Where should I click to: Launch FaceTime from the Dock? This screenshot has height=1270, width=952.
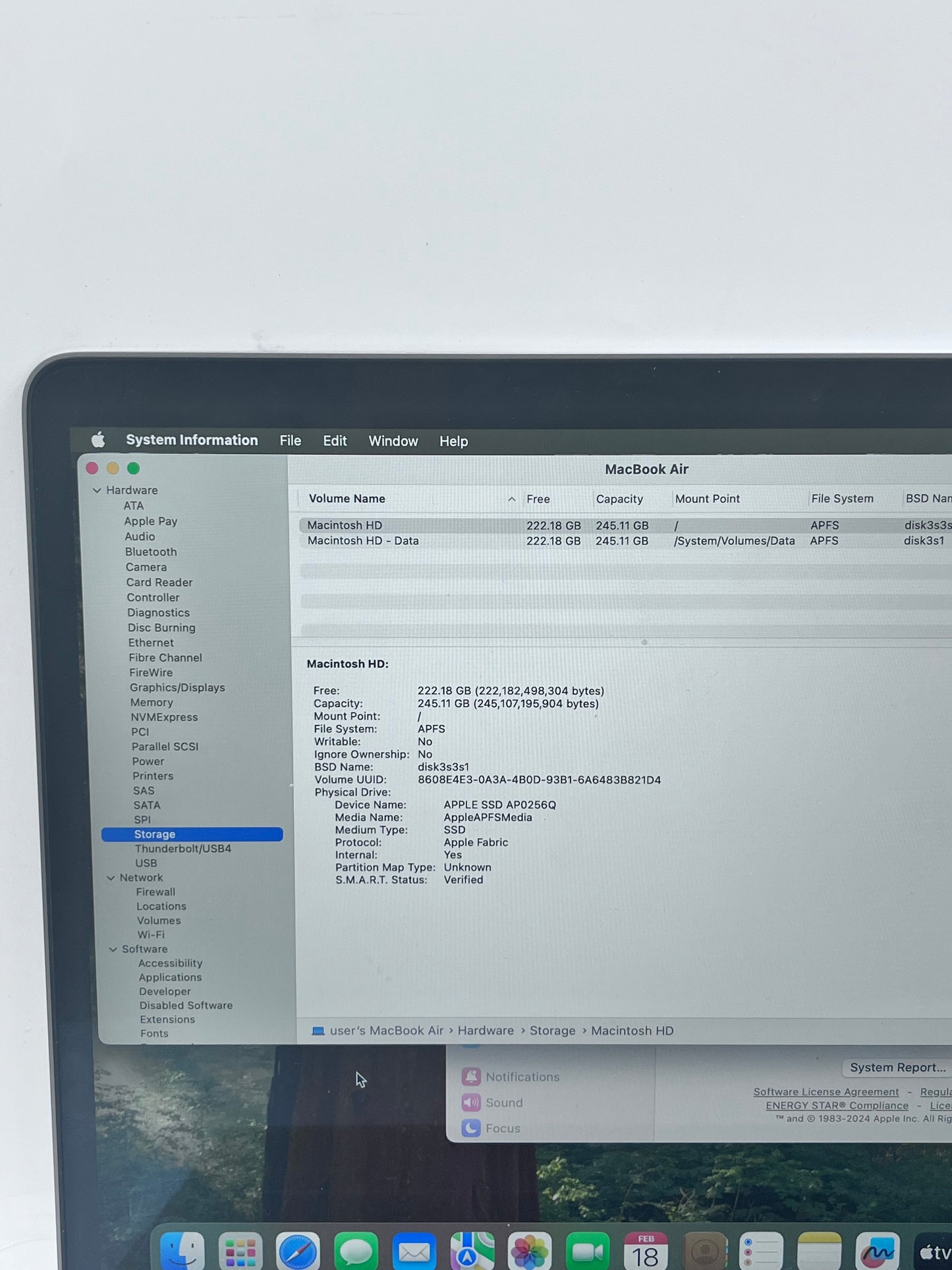coord(588,1251)
